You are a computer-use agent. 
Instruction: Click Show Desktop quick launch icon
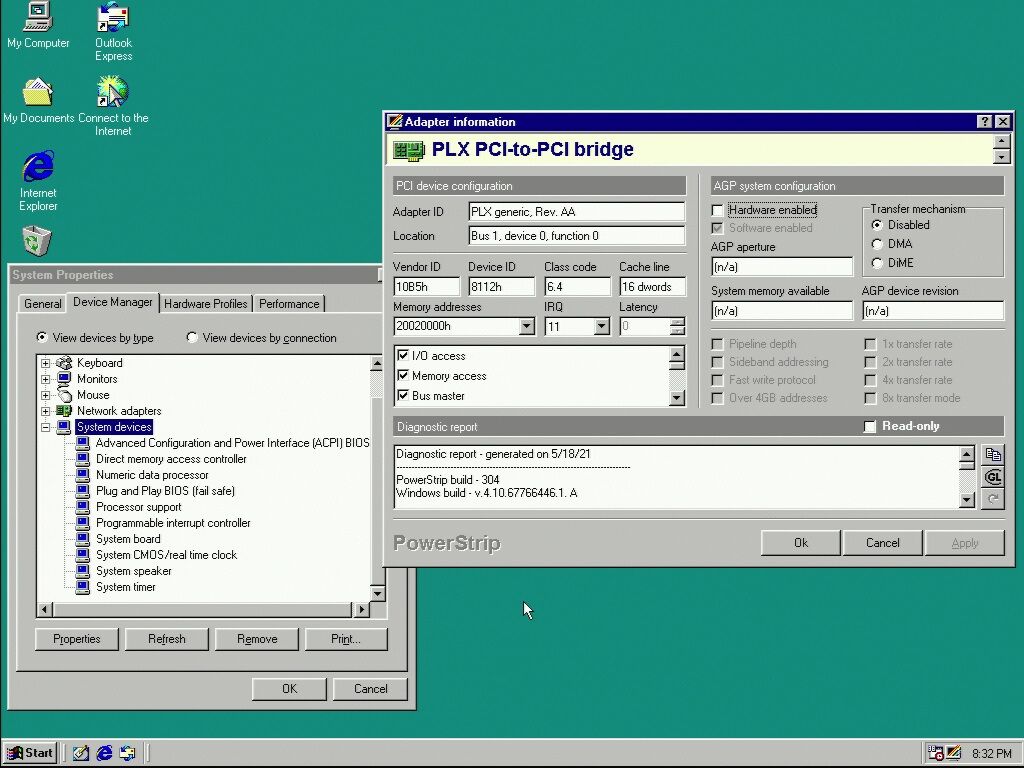pyautogui.click(x=80, y=753)
